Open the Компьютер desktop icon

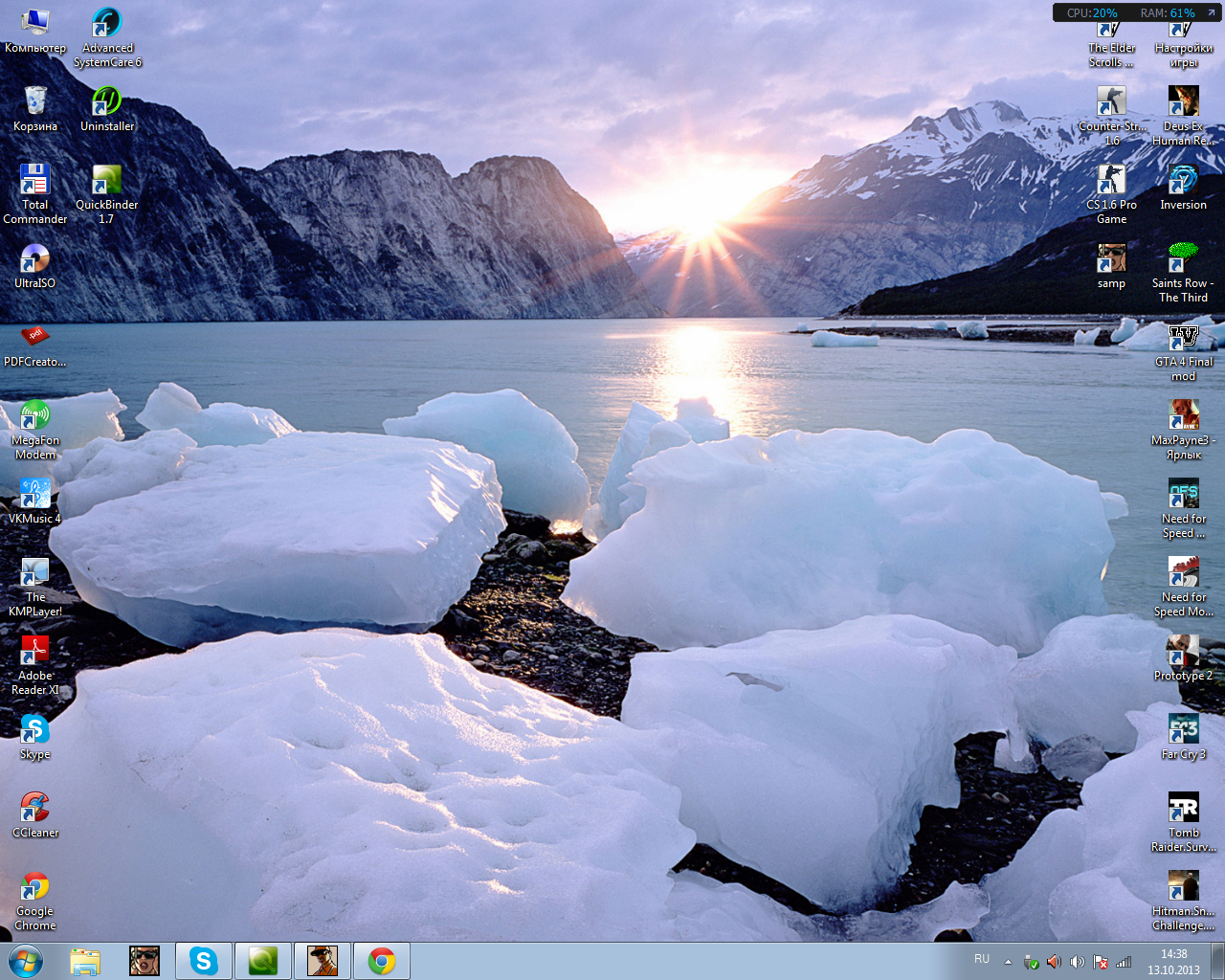click(35, 31)
